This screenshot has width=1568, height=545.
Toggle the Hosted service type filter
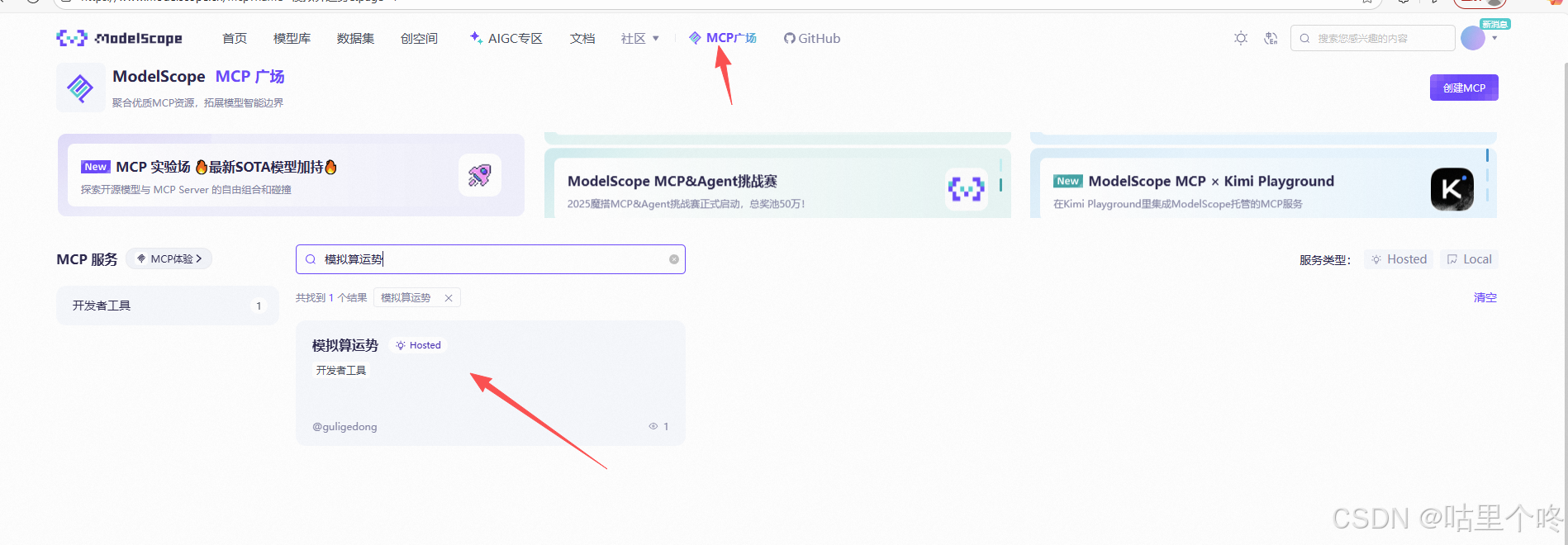1399,259
